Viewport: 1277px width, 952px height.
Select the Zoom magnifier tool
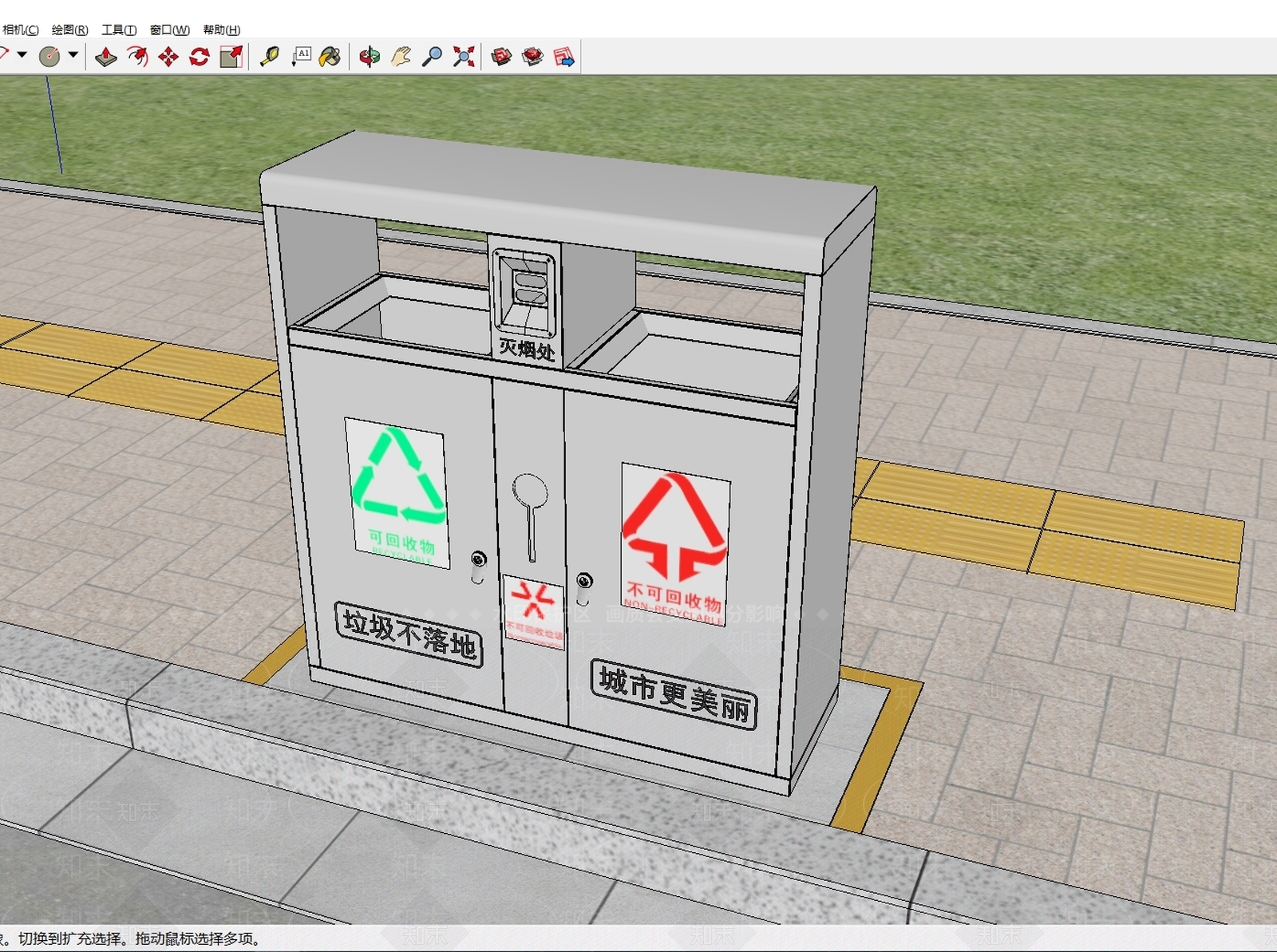[432, 57]
